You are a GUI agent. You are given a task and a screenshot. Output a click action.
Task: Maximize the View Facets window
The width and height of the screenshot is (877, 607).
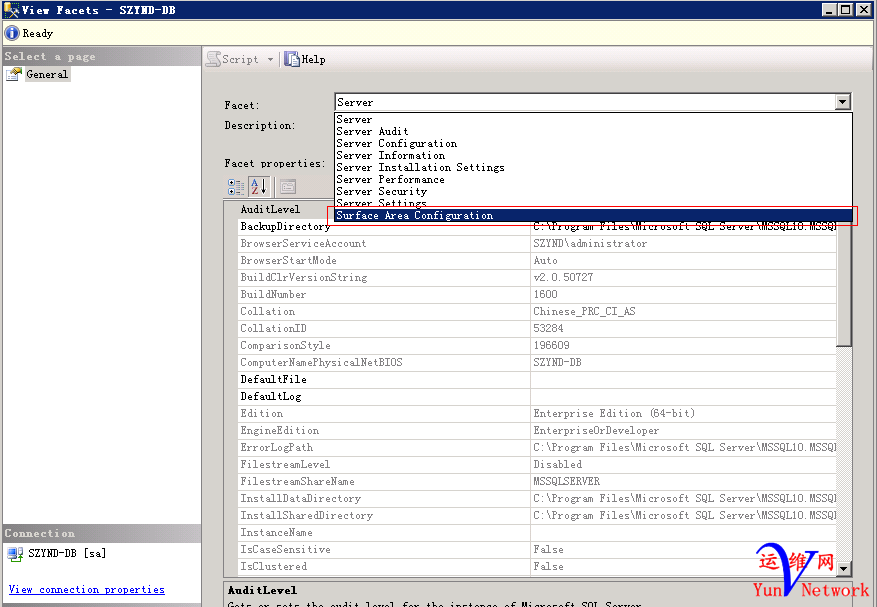coord(846,10)
